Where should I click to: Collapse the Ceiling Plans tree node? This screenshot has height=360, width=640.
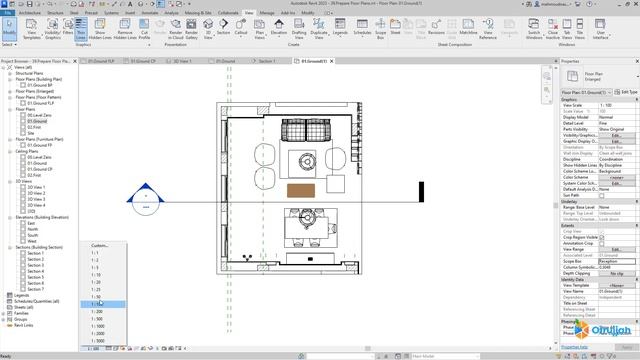tap(10, 151)
